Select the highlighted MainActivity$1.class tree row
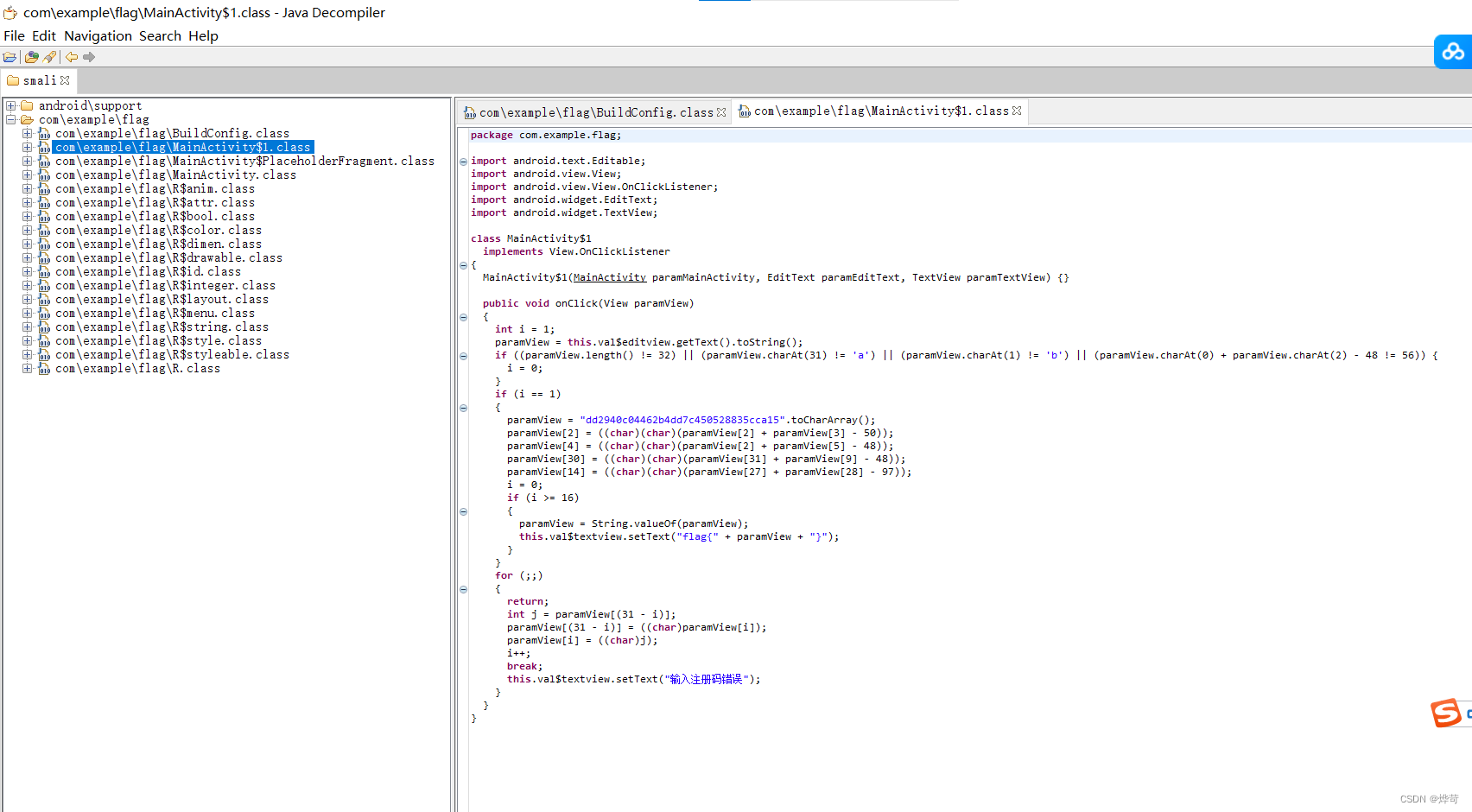This screenshot has width=1472, height=812. coord(182,147)
